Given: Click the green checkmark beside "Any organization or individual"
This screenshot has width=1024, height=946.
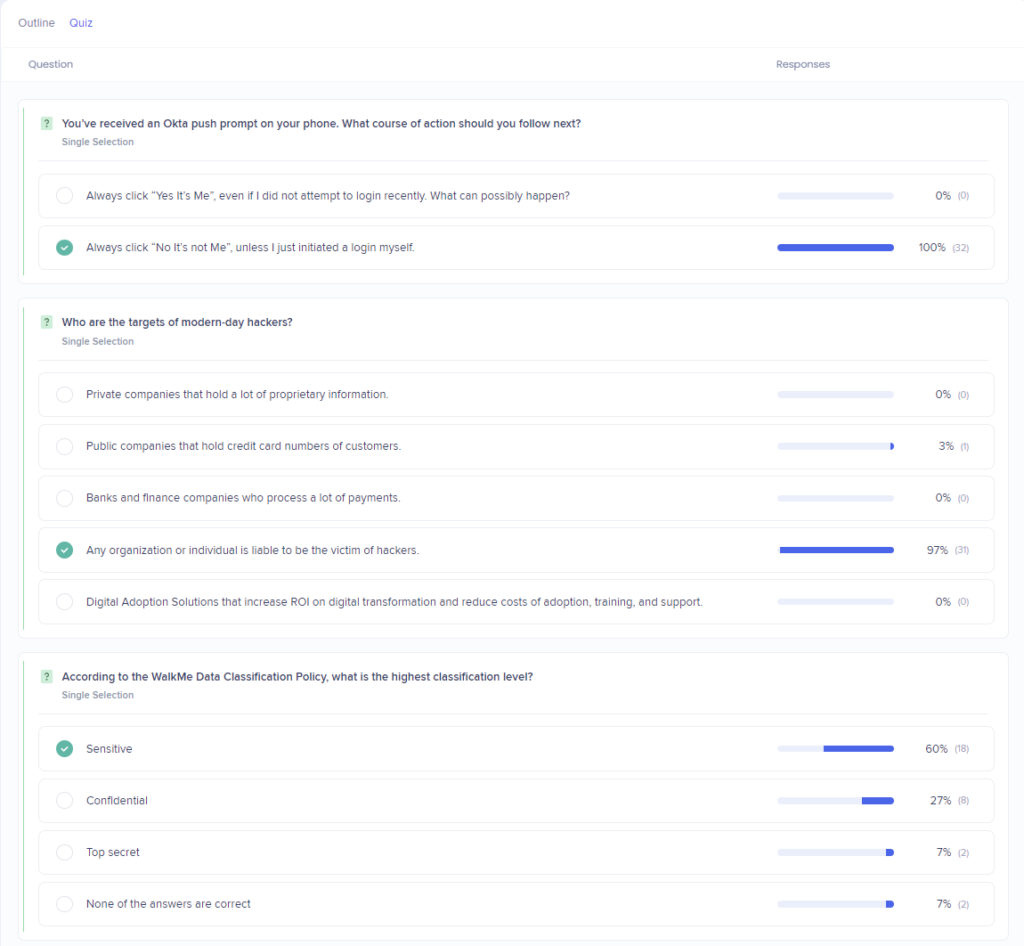Looking at the screenshot, I should coord(64,549).
